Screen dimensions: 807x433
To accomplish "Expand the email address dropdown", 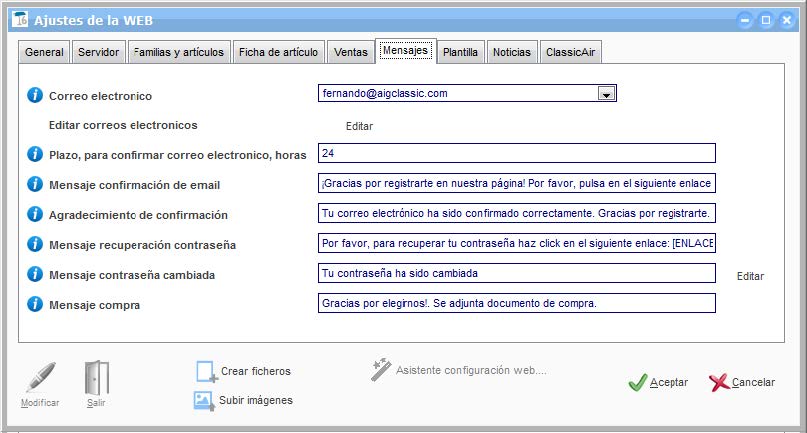I will point(605,94).
